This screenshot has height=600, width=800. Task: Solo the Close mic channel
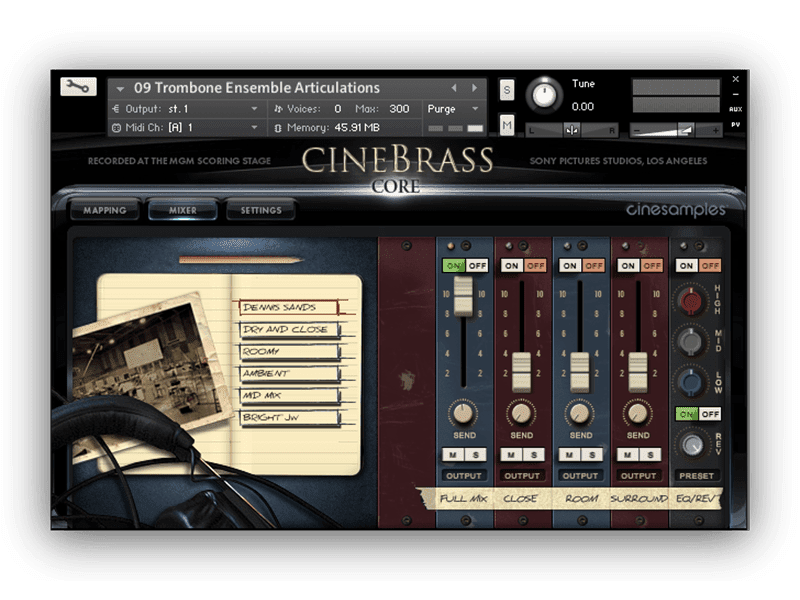click(x=534, y=455)
